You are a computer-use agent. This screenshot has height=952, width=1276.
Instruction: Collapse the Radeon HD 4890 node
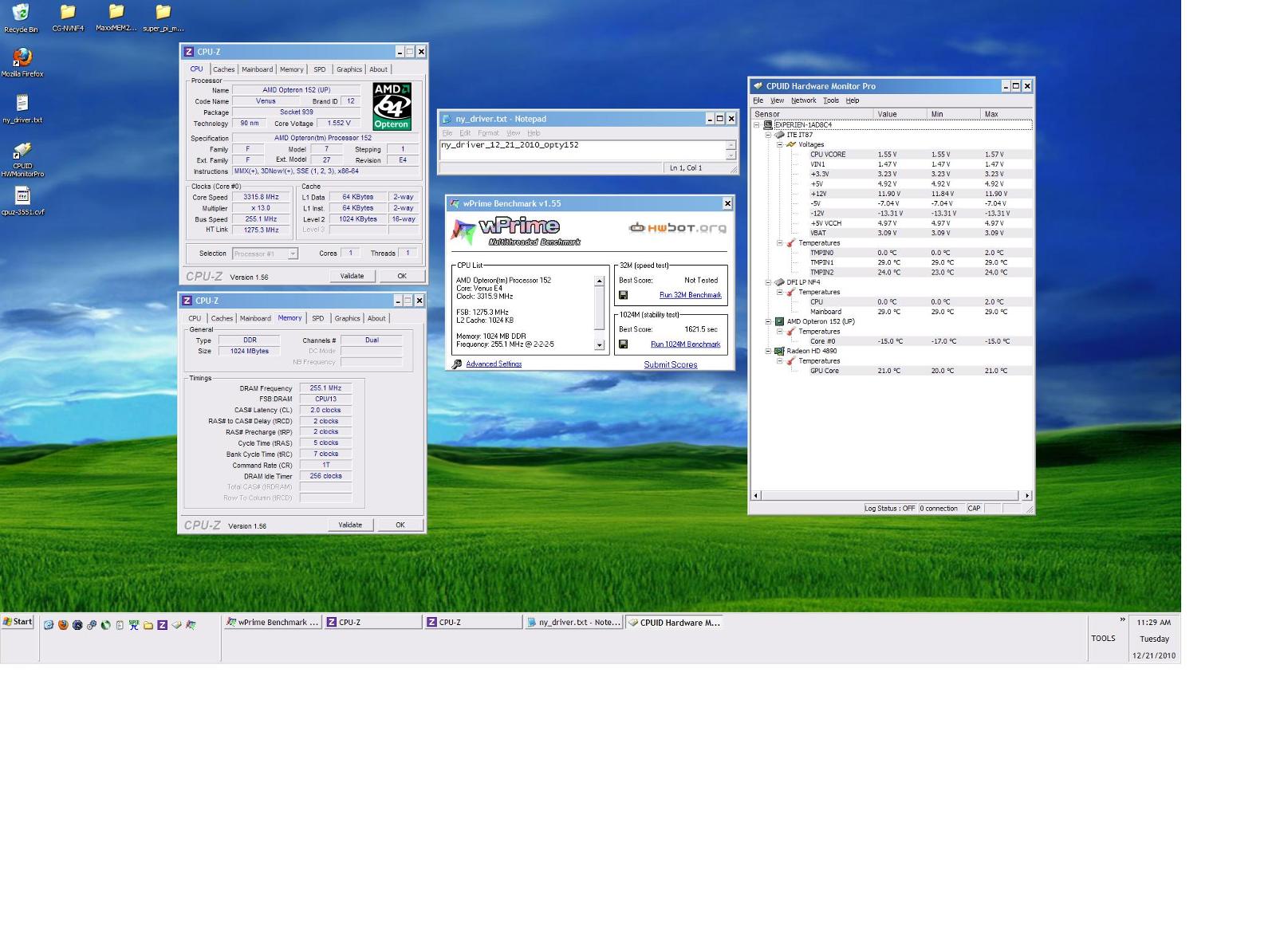769,351
